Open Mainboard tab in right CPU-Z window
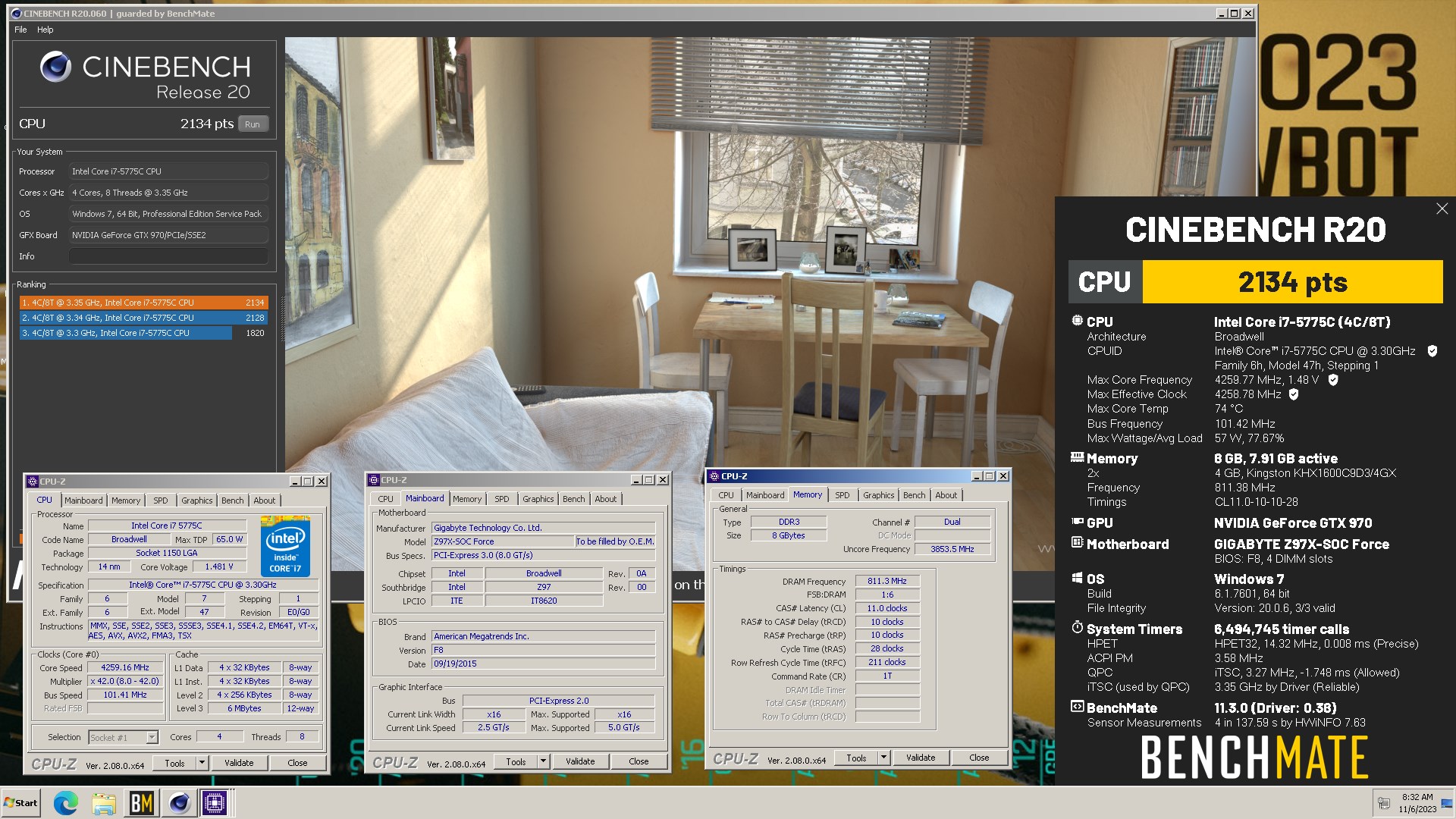The width and height of the screenshot is (1456, 819). coord(765,495)
